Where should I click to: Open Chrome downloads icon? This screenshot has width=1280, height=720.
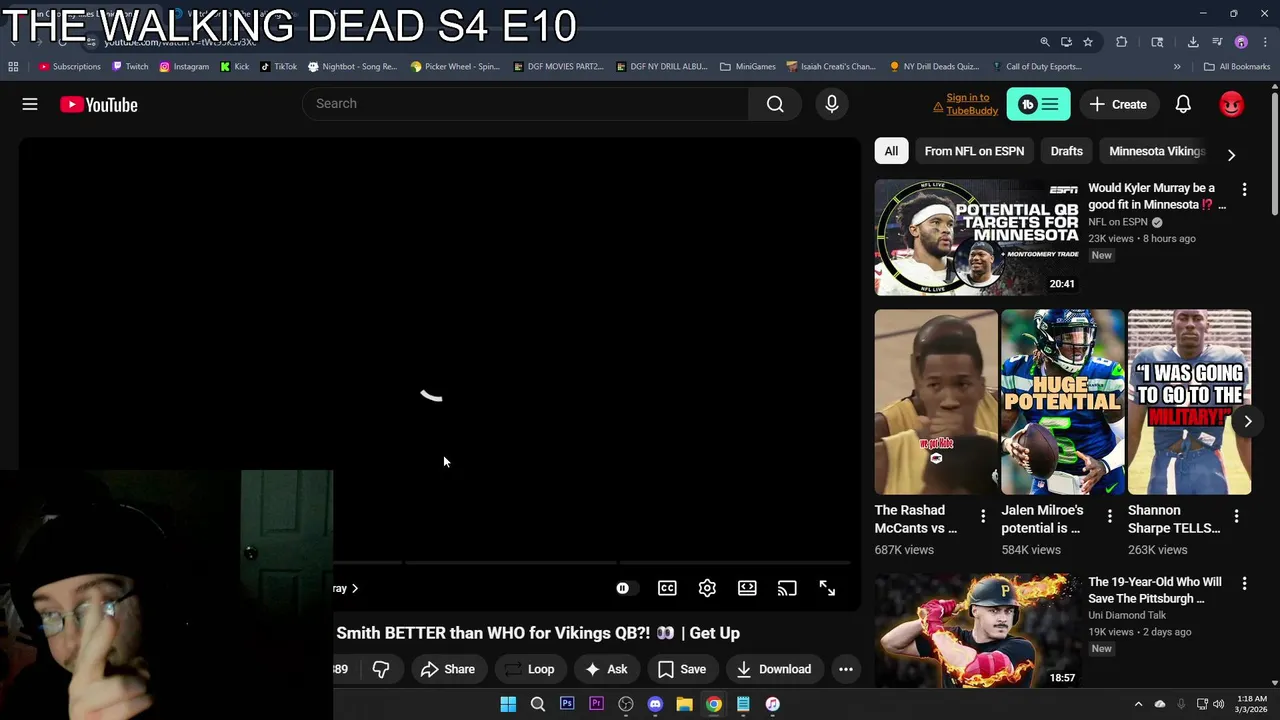(1193, 42)
